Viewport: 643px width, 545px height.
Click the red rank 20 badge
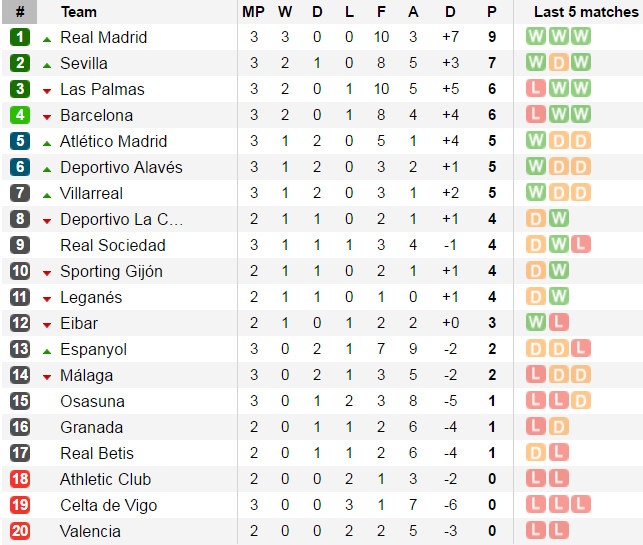click(20, 531)
